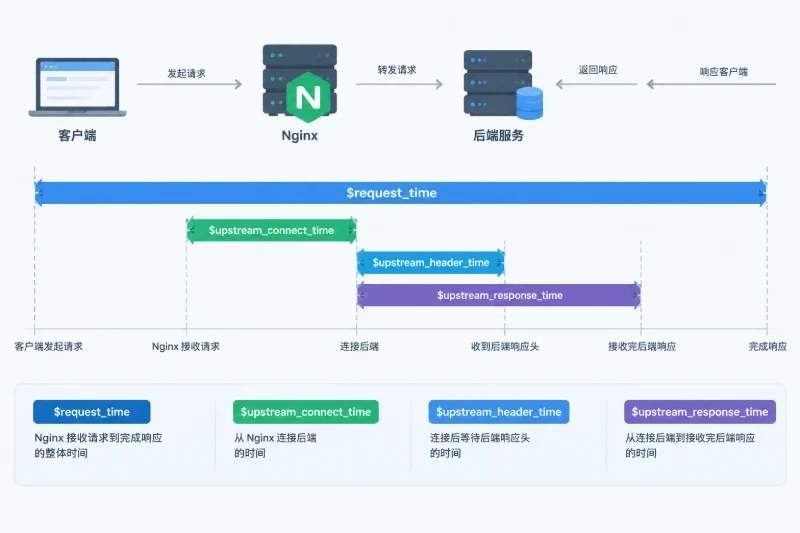The width and height of the screenshot is (800, 533).
Task: Click the client laptop icon
Action: 78,87
